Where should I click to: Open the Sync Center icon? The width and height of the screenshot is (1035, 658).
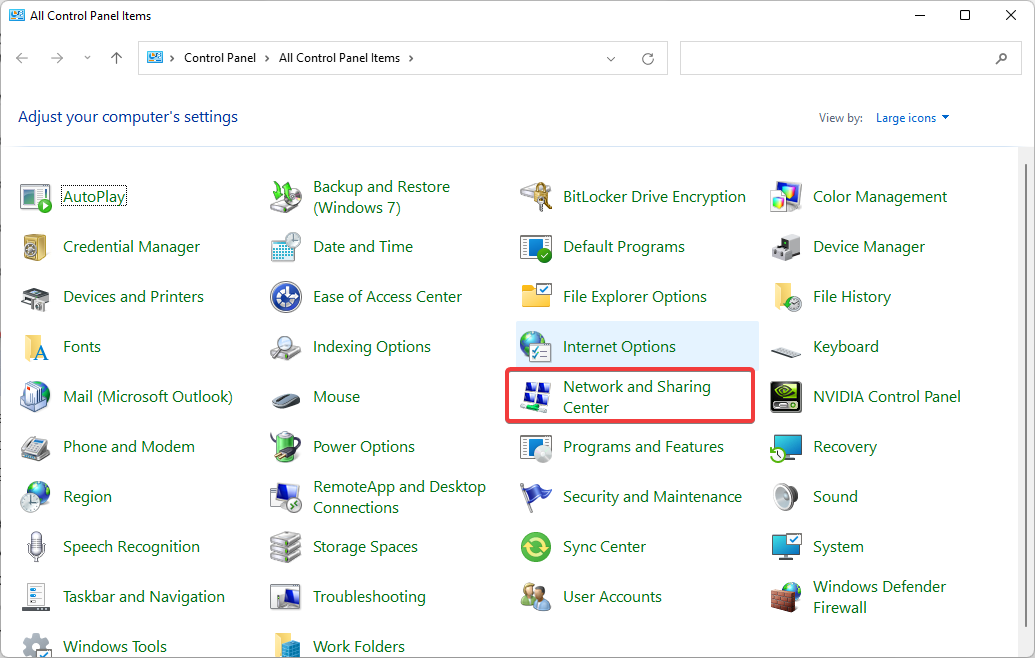[536, 547]
